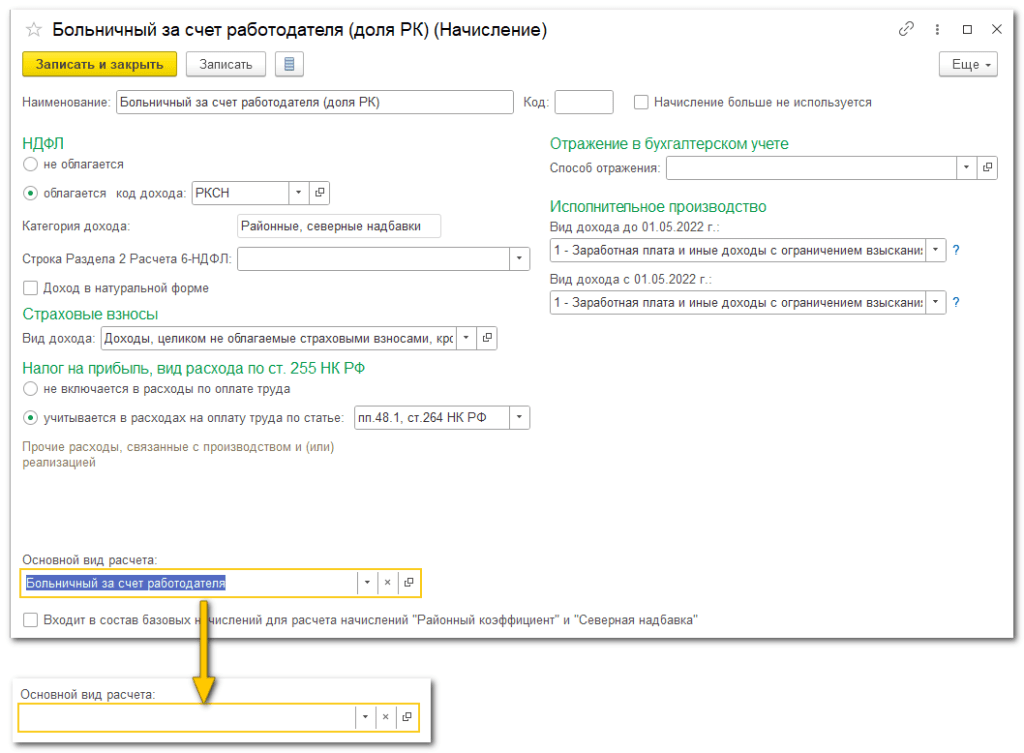Click the report list icon next to Записать

click(289, 65)
